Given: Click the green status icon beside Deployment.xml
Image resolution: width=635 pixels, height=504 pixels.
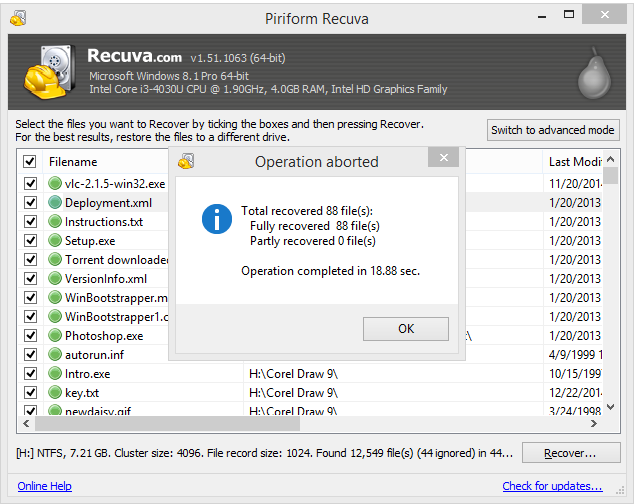Looking at the screenshot, I should pyautogui.click(x=55, y=203).
